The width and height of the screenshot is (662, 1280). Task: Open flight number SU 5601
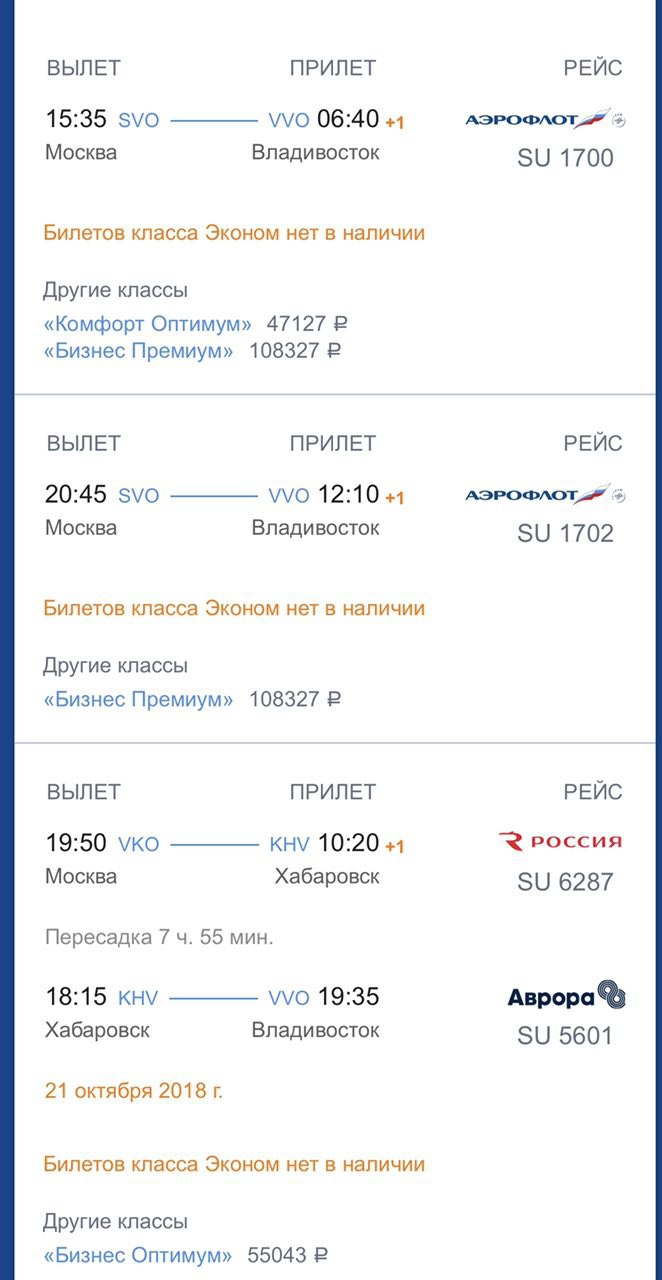(565, 1035)
